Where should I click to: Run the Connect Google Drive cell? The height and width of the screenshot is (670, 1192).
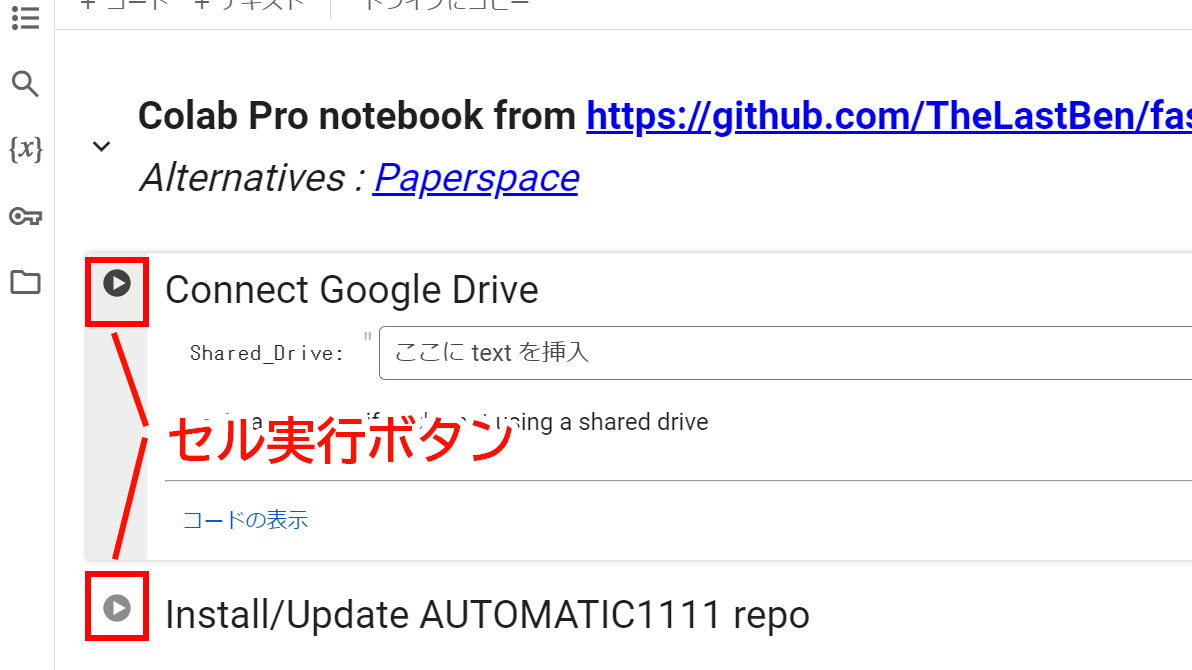(117, 284)
